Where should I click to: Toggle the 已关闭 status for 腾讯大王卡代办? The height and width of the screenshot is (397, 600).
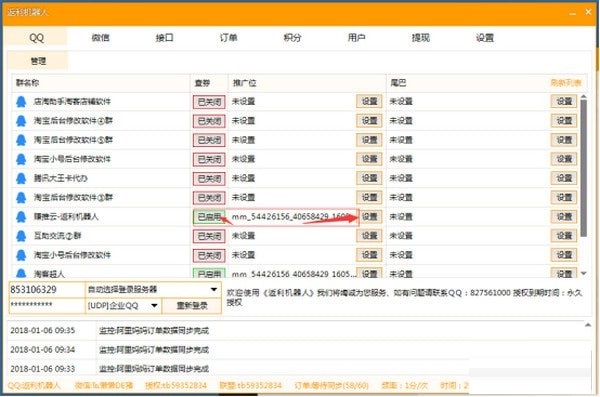point(209,178)
